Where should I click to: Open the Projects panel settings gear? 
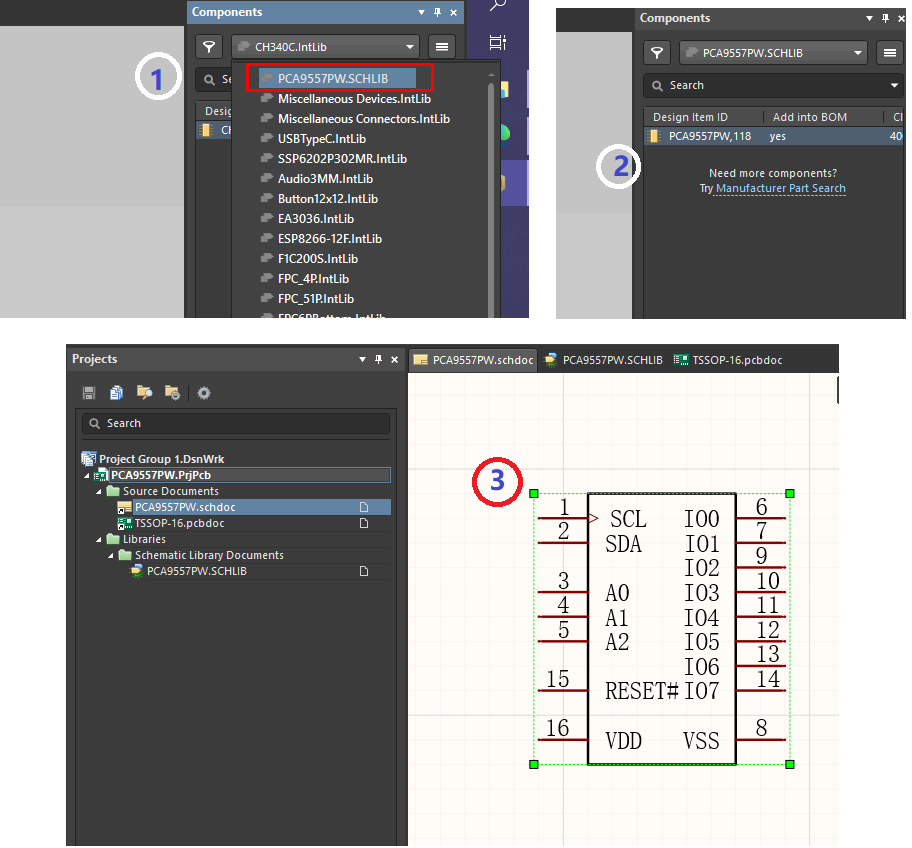point(204,393)
